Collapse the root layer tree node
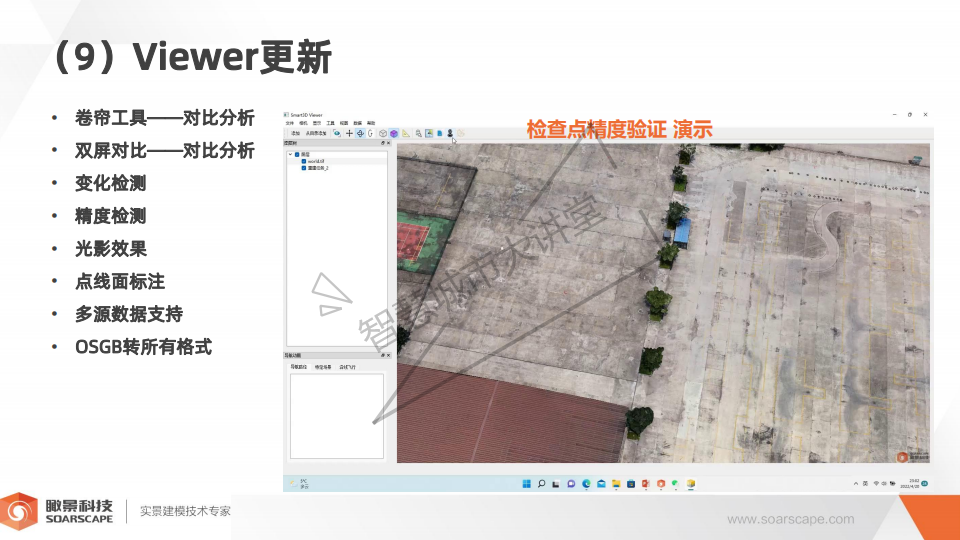The image size is (960, 540). point(290,154)
